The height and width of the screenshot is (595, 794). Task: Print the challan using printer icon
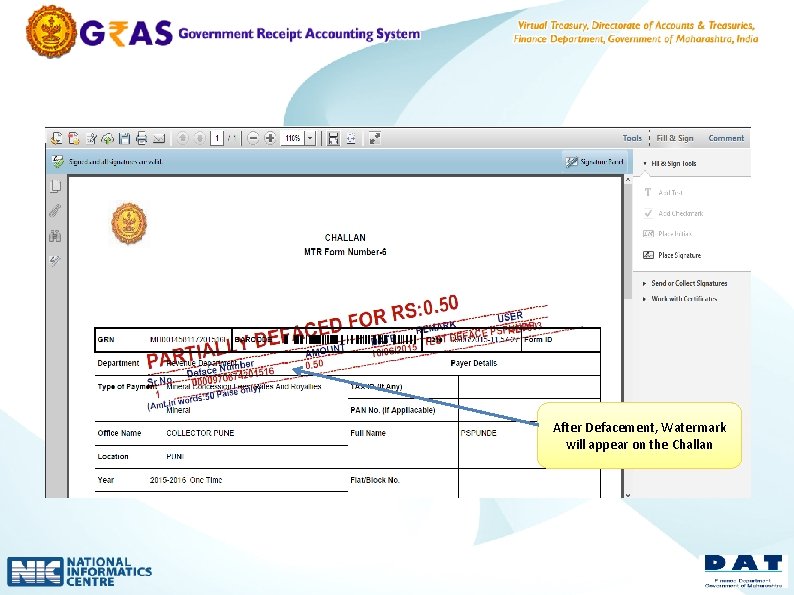pos(142,138)
